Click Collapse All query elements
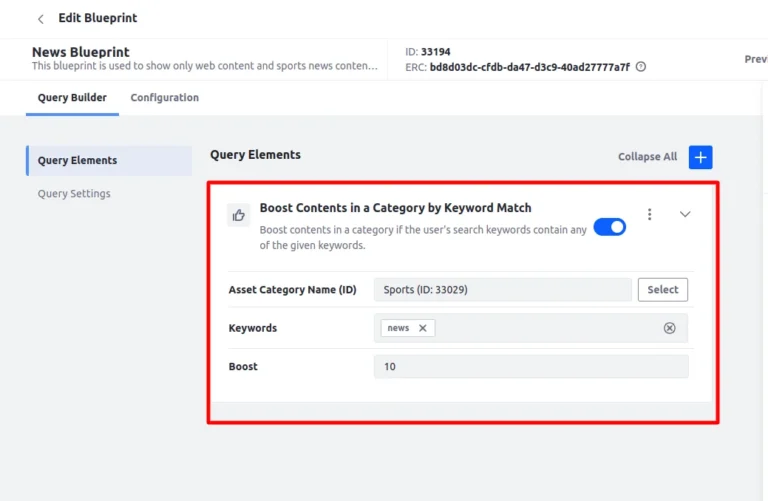Screen dimensions: 768x501 pyautogui.click(x=647, y=157)
